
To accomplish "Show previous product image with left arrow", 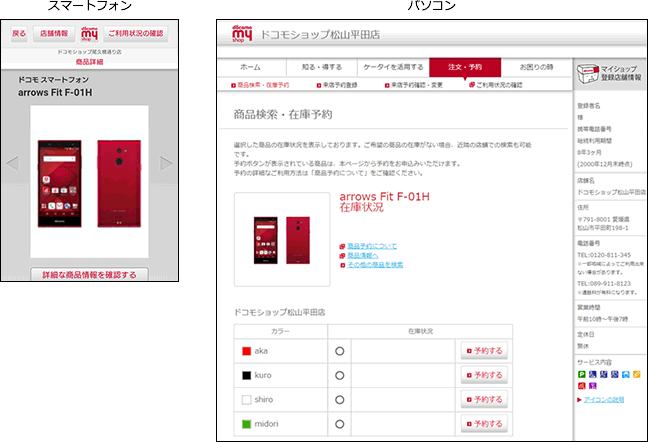I will tap(12, 163).
